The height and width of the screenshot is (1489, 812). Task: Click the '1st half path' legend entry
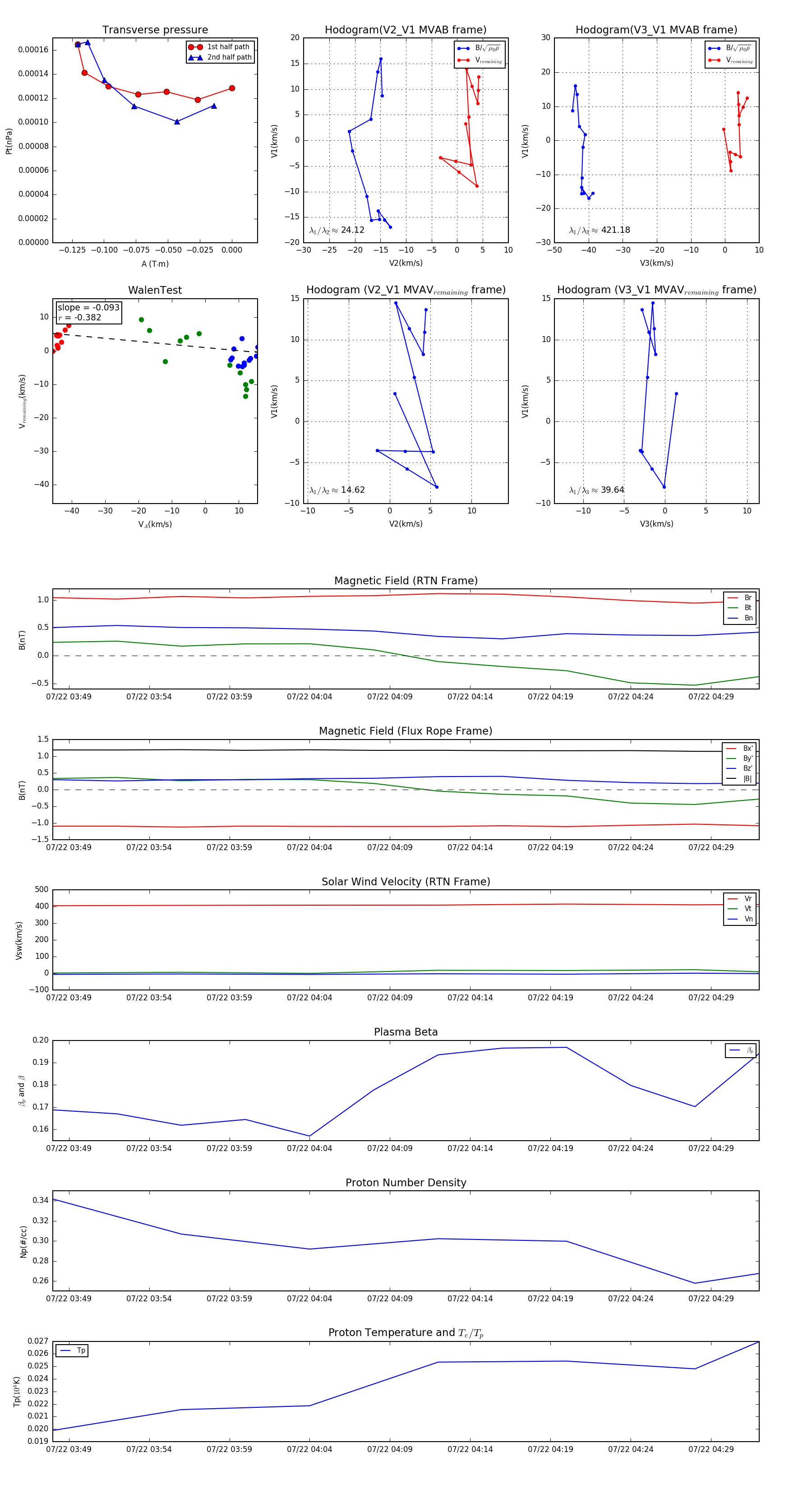[x=220, y=47]
